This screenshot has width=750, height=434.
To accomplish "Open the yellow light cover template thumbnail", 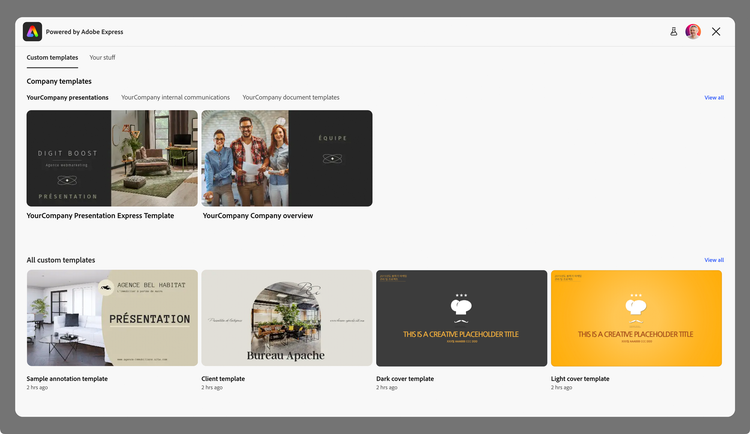I will tap(636, 318).
